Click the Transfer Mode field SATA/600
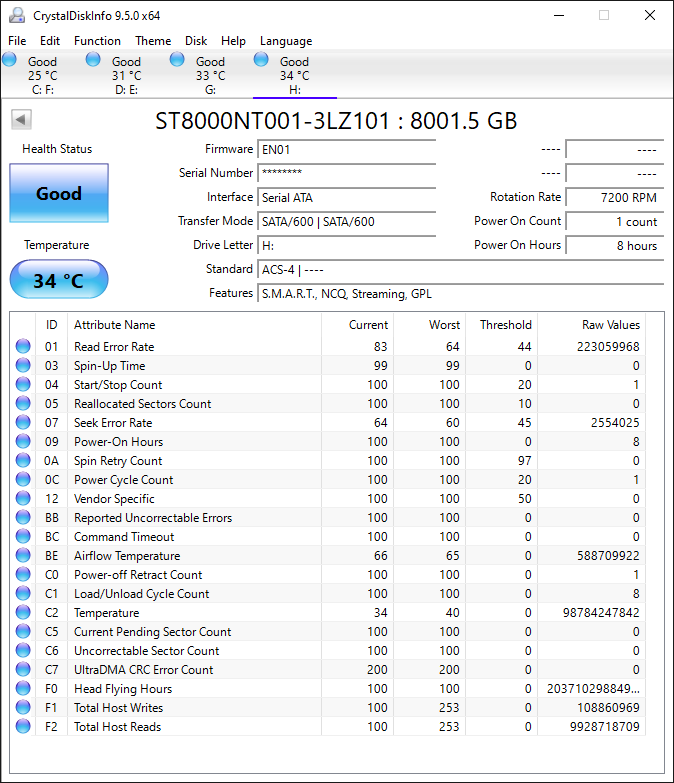 point(346,221)
